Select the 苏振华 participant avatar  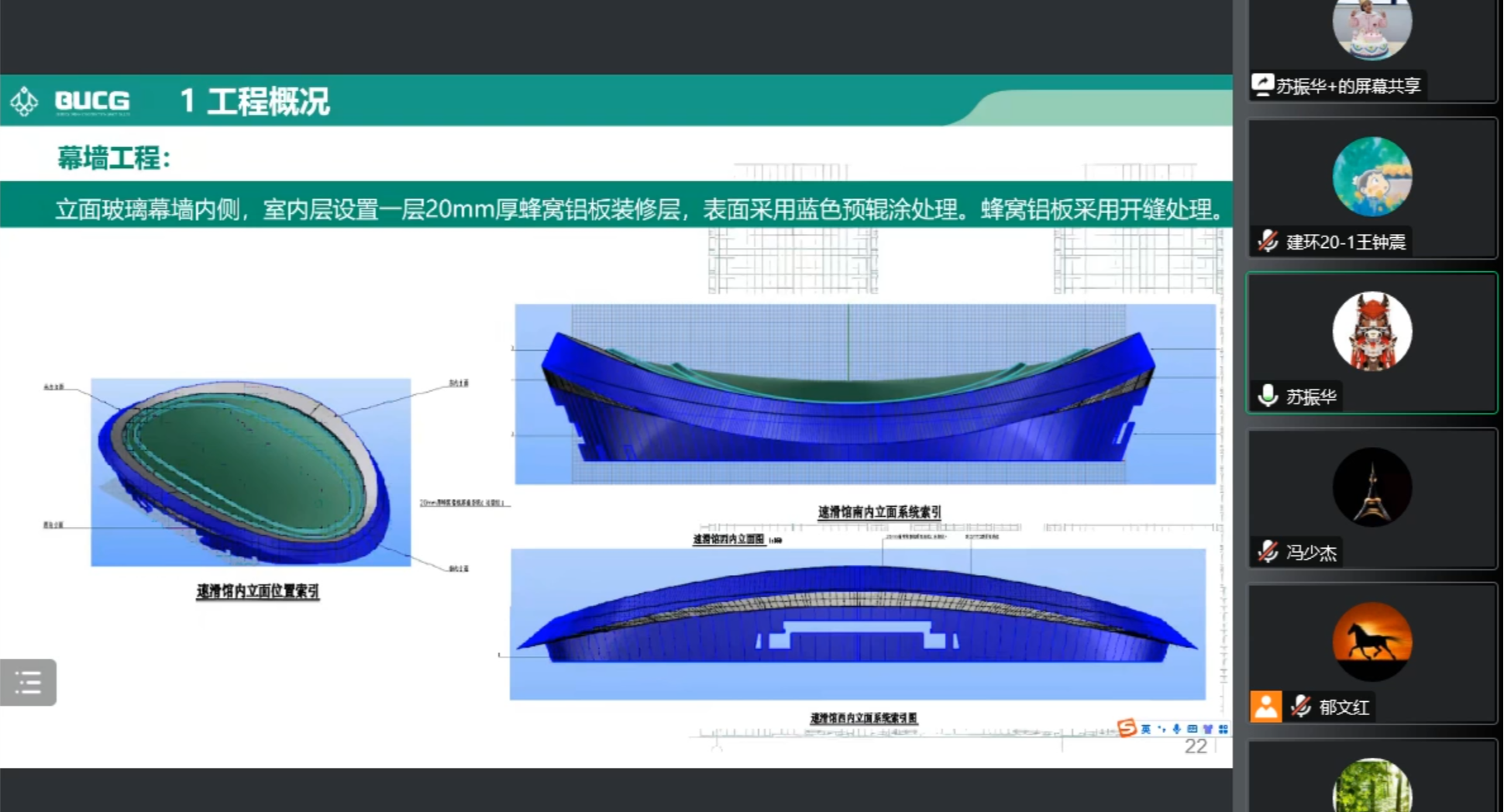click(1371, 331)
